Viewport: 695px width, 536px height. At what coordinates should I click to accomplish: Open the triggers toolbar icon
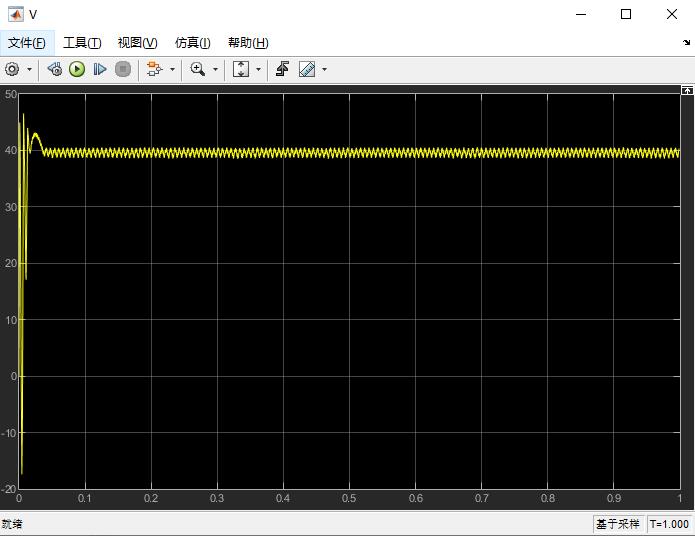pyautogui.click(x=282, y=69)
